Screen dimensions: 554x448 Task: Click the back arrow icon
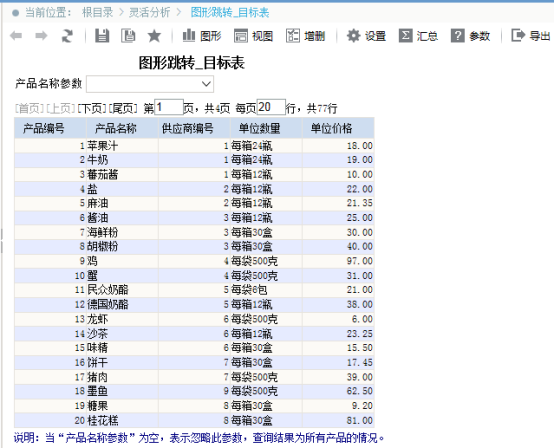click(x=16, y=36)
